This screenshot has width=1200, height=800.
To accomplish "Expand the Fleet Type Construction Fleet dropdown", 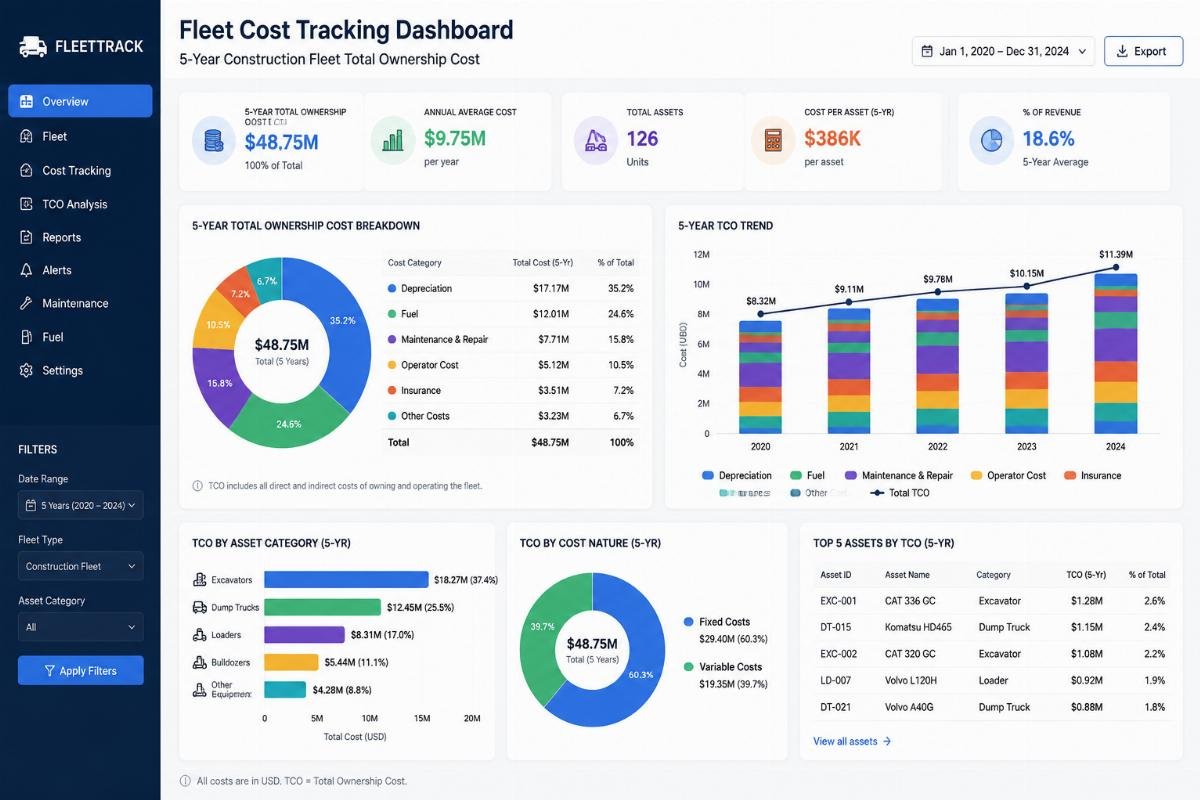I will point(81,566).
